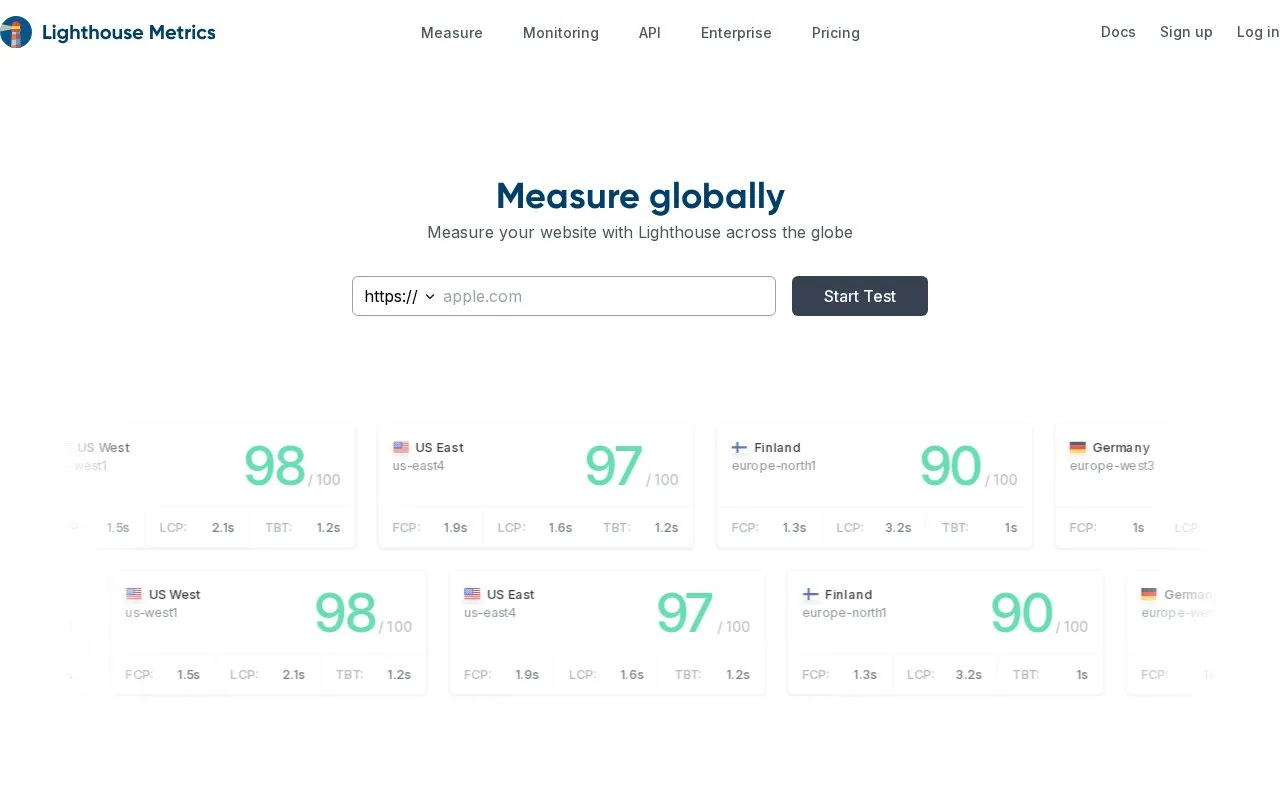Focus the apple.com URL input field

click(x=606, y=296)
